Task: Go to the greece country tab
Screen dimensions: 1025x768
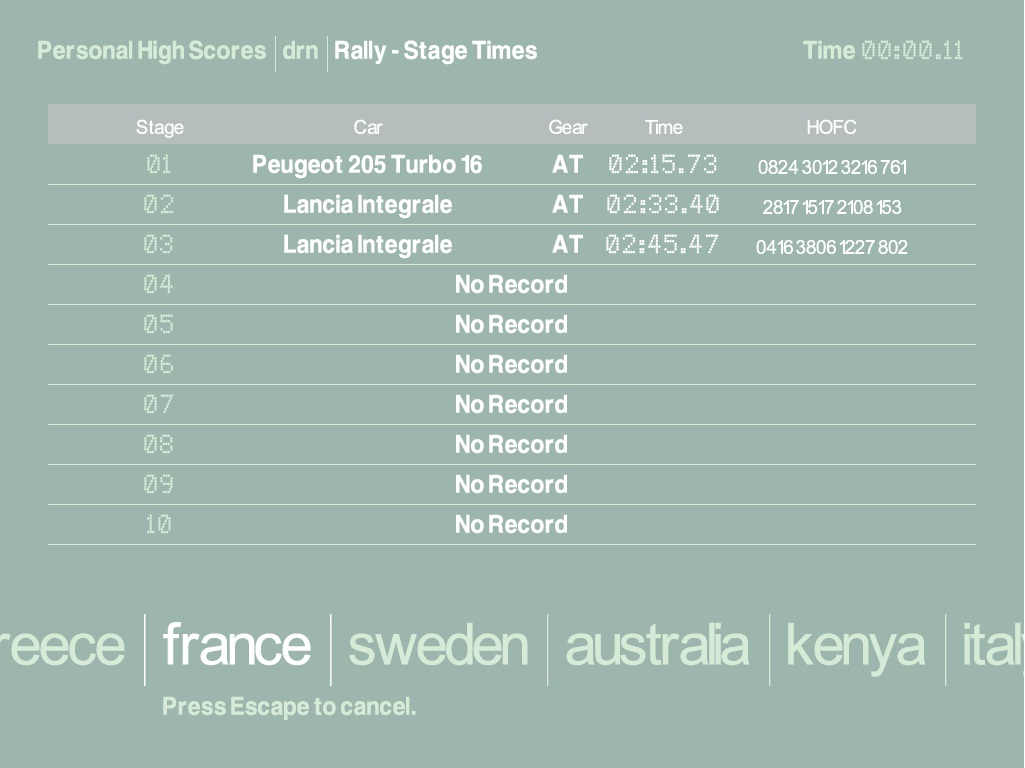Action: tap(62, 646)
